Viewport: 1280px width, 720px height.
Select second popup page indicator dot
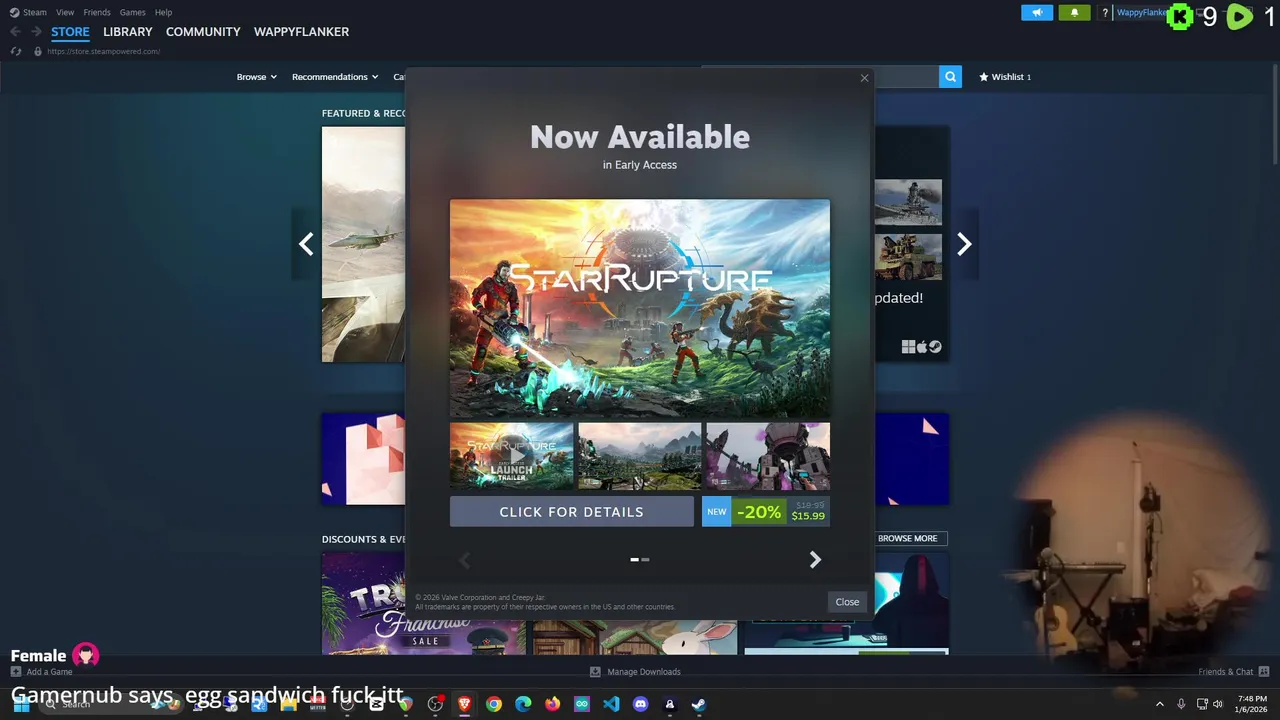pos(646,560)
